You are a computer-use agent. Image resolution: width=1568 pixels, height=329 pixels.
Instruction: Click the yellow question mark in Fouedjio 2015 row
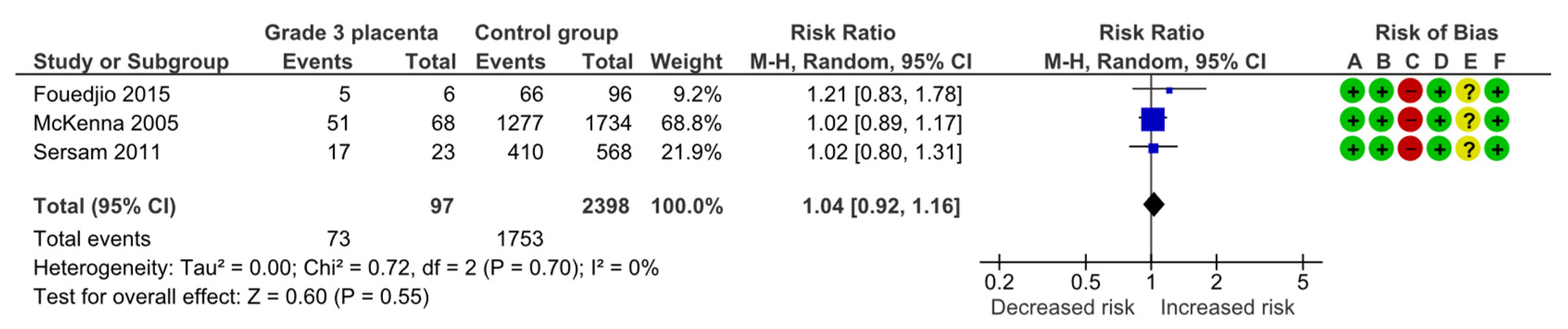[x=1468, y=92]
